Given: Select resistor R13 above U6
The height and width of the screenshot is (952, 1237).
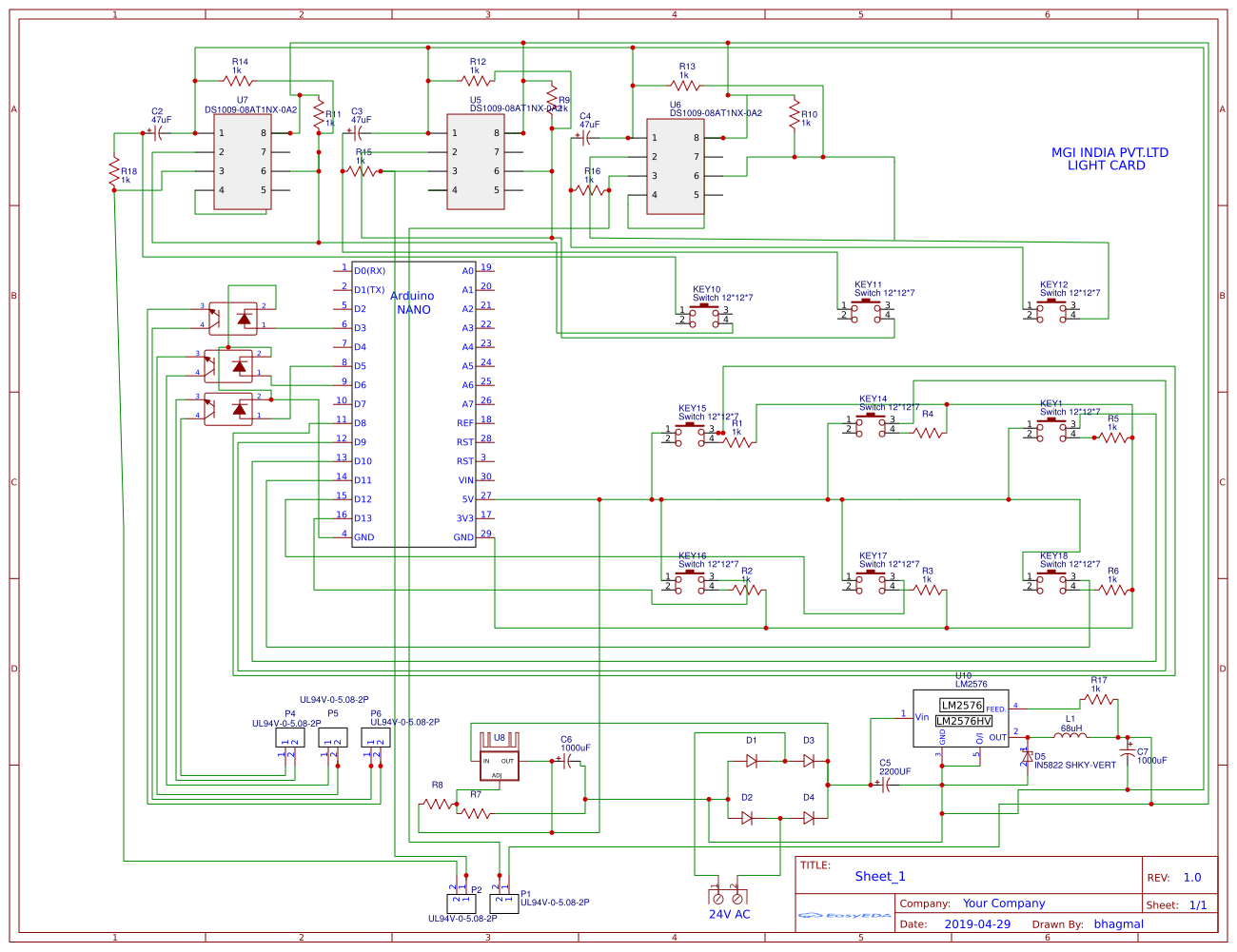Looking at the screenshot, I should [x=685, y=87].
